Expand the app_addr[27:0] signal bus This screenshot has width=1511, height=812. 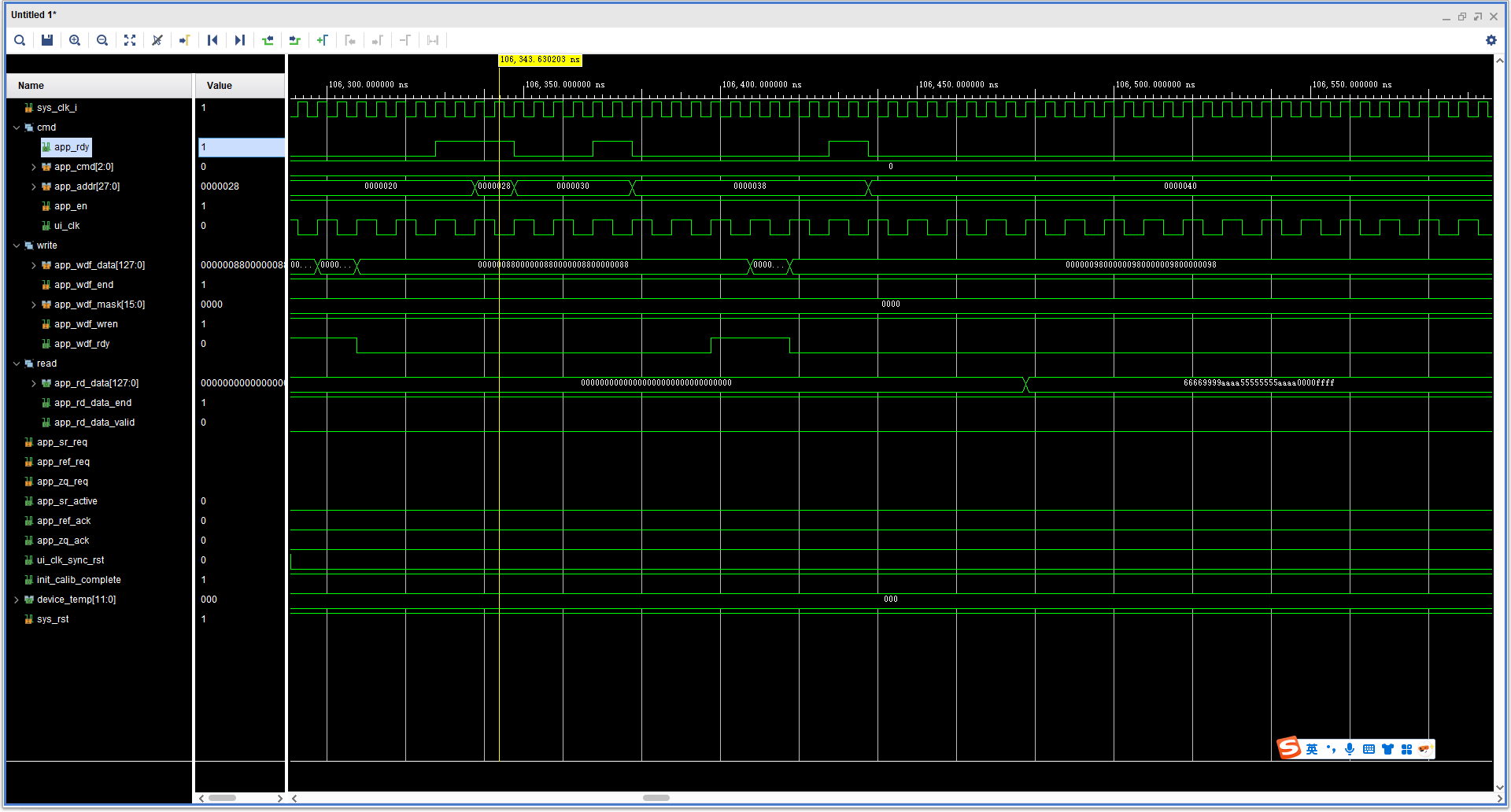pyautogui.click(x=34, y=186)
